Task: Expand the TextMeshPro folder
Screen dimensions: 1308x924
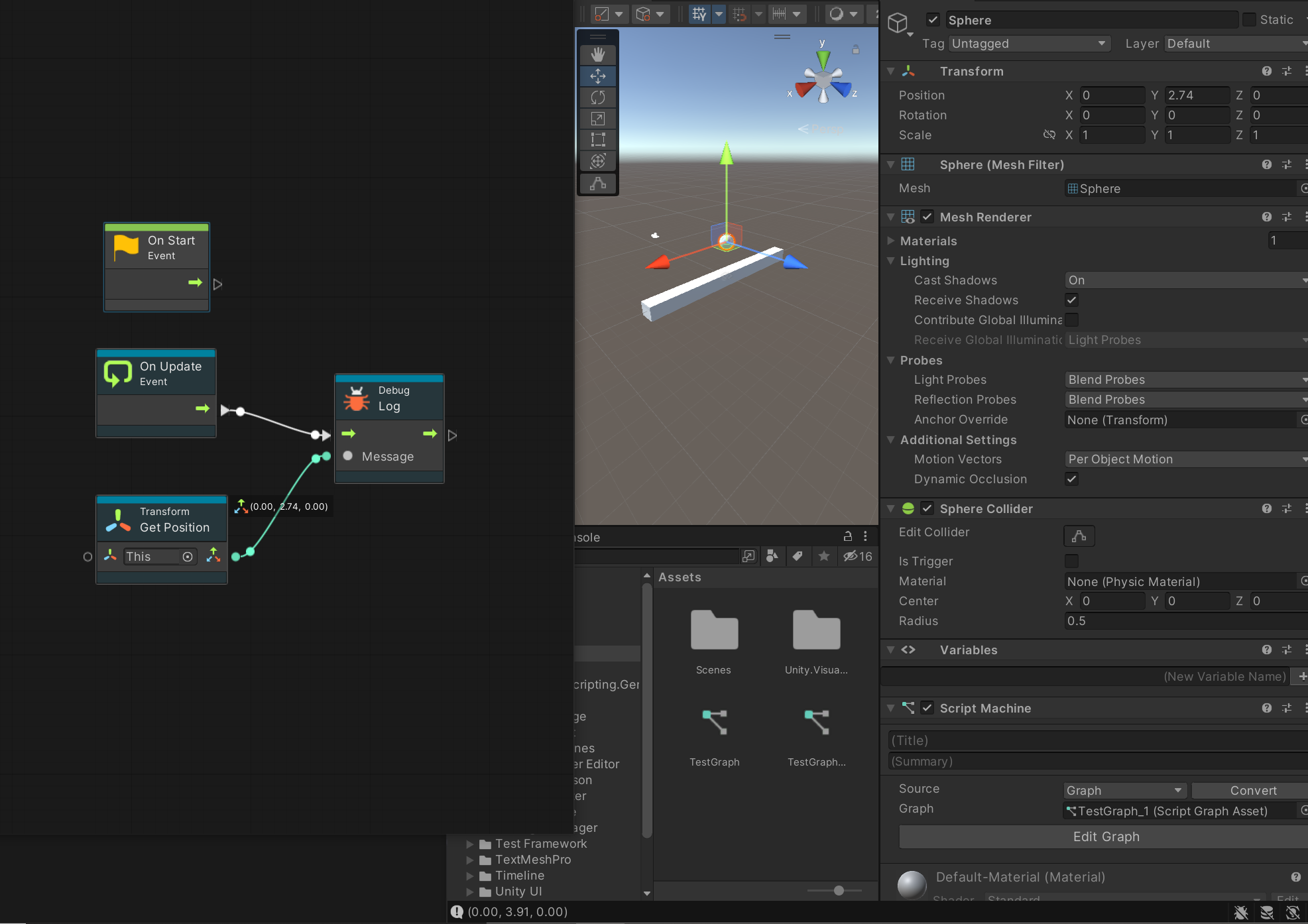Action: point(470,860)
